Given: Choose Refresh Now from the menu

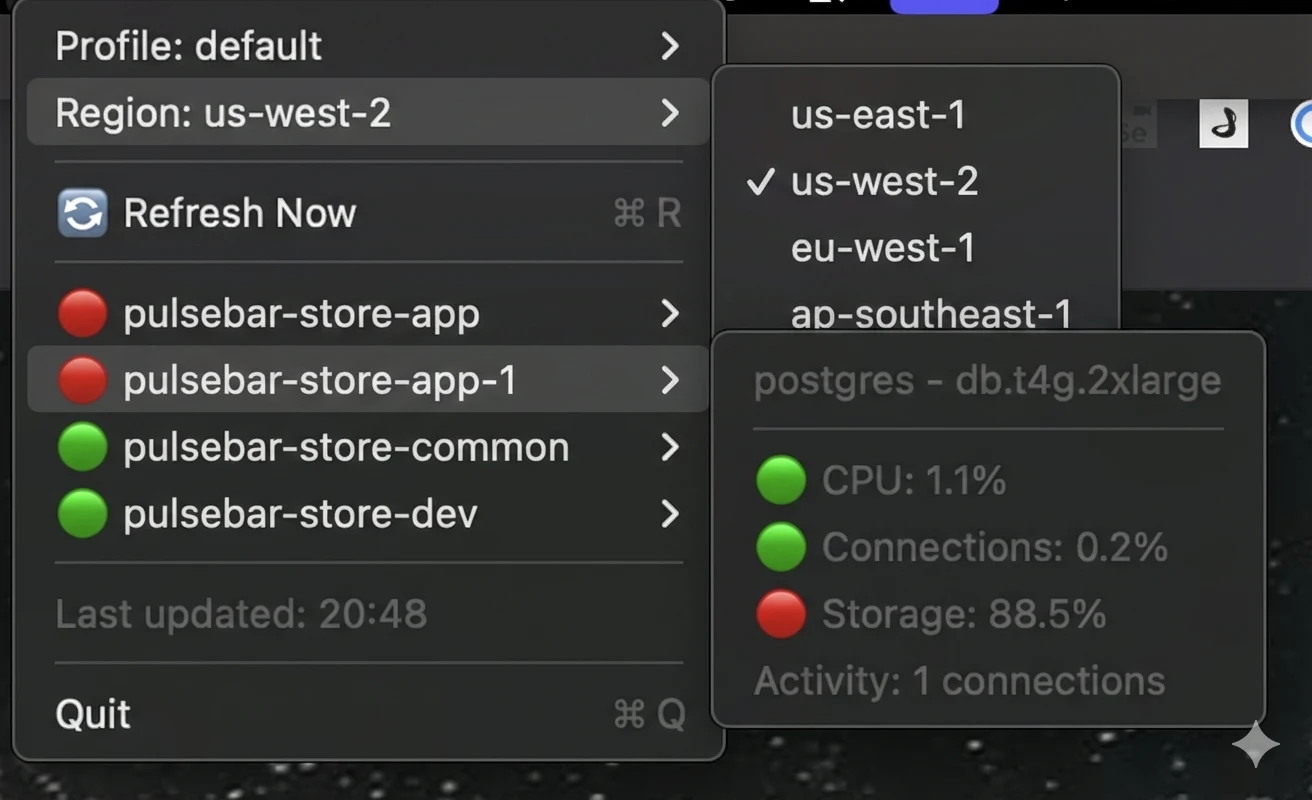Looking at the screenshot, I should pyautogui.click(x=368, y=213).
